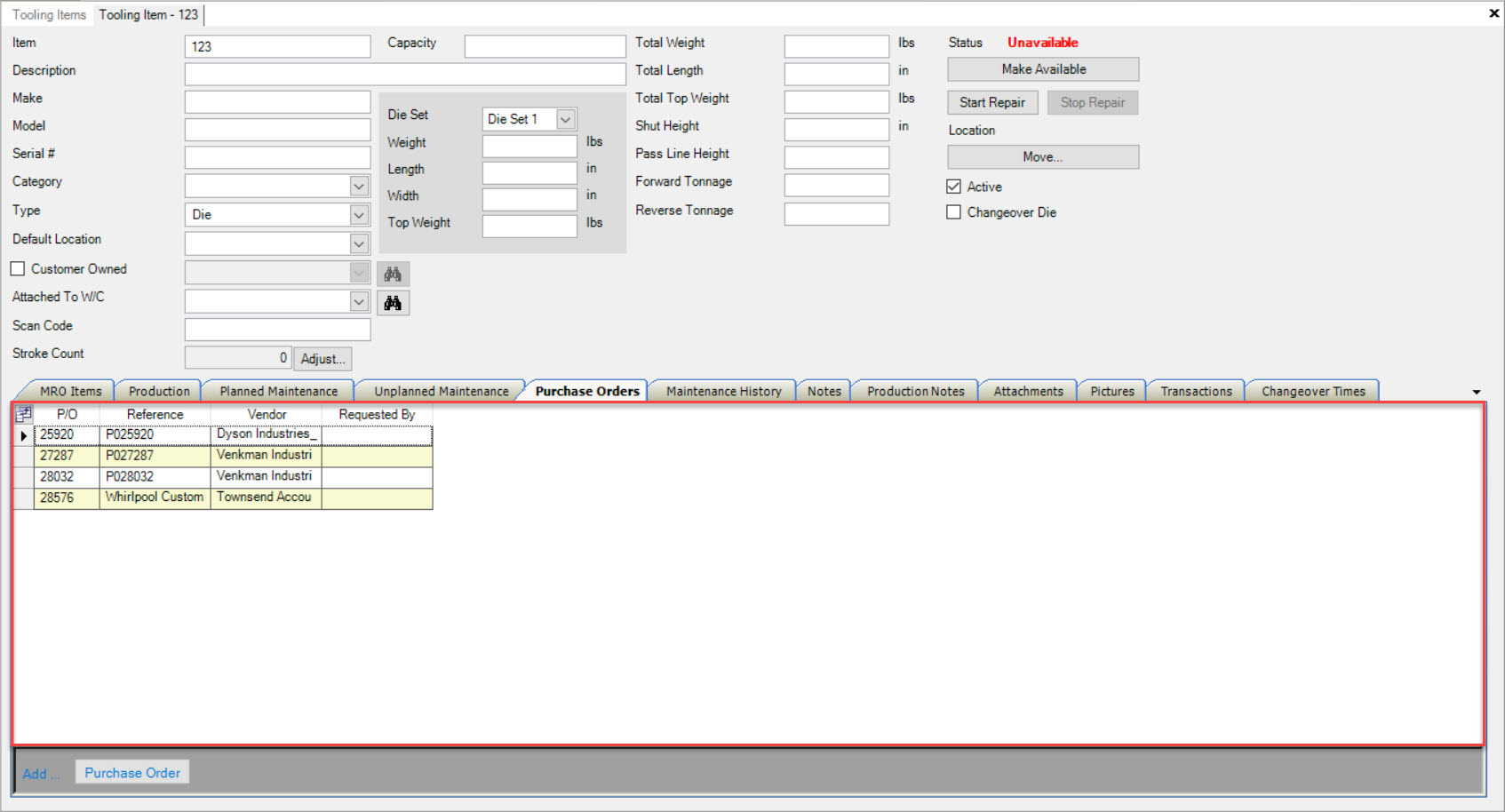
Task: Open the Maintenance History tab
Action: click(x=724, y=391)
